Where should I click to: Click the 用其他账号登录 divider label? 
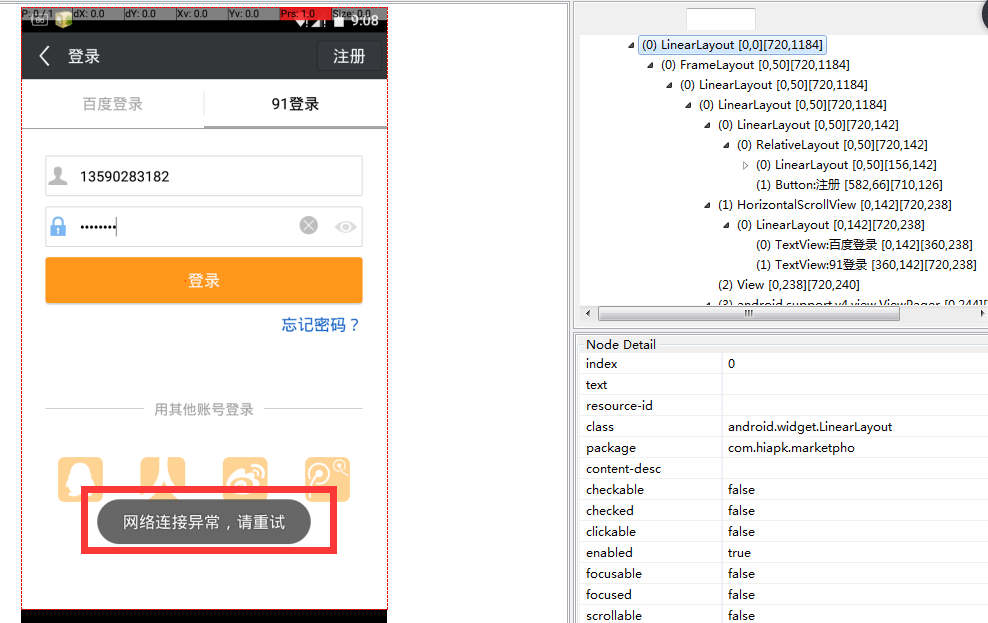(x=204, y=409)
